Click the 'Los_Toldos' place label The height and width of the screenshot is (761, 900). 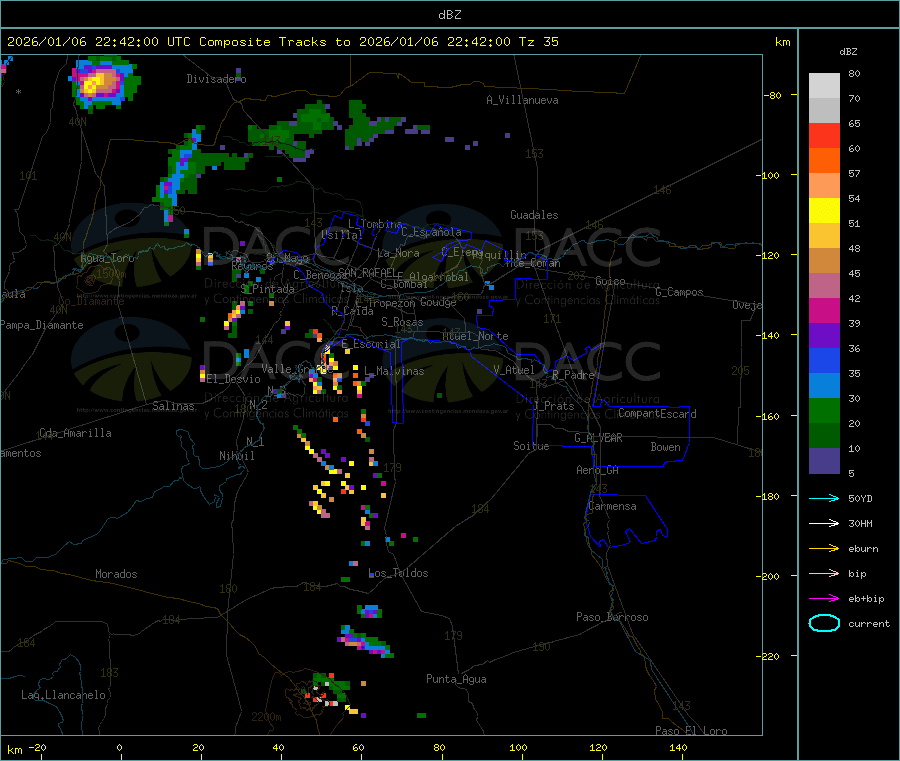(x=398, y=573)
